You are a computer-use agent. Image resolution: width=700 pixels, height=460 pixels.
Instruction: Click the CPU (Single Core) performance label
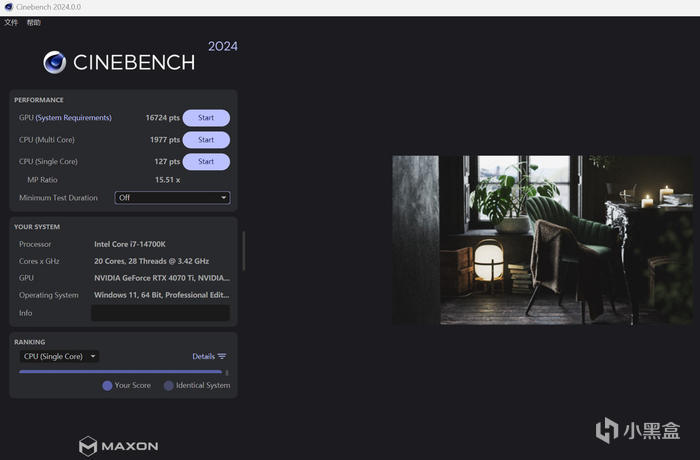tap(48, 162)
